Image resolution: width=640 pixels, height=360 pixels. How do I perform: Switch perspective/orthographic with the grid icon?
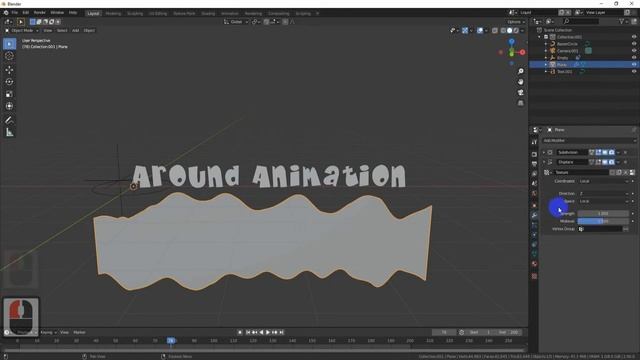pyautogui.click(x=521, y=103)
